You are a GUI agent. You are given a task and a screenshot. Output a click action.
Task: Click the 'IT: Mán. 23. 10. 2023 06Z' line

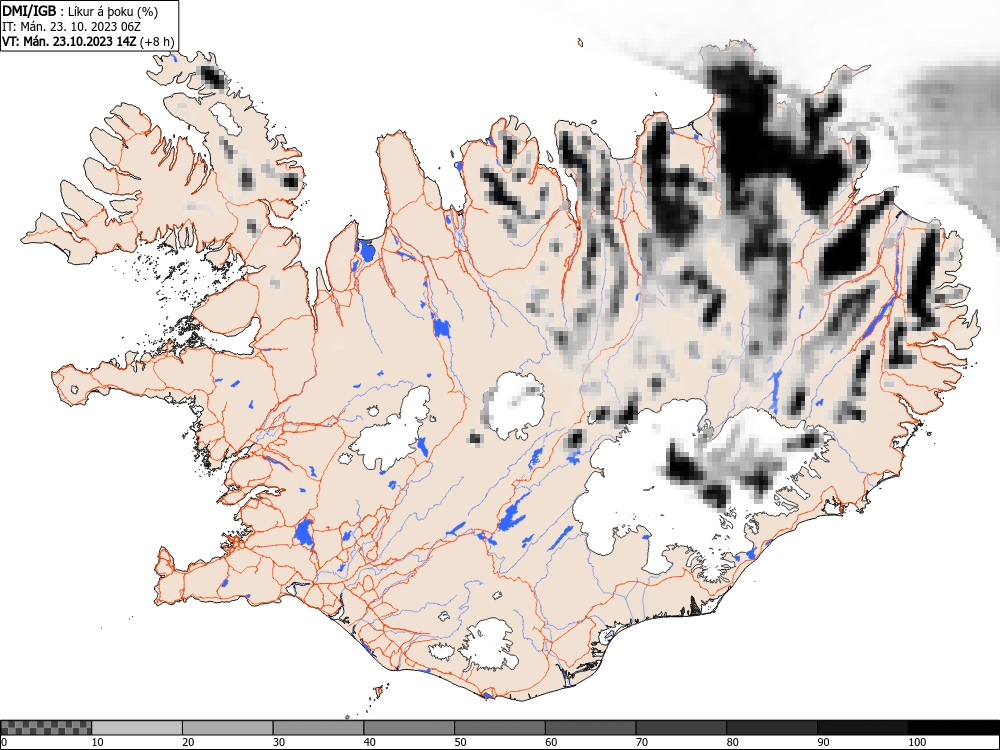[x=71, y=27]
